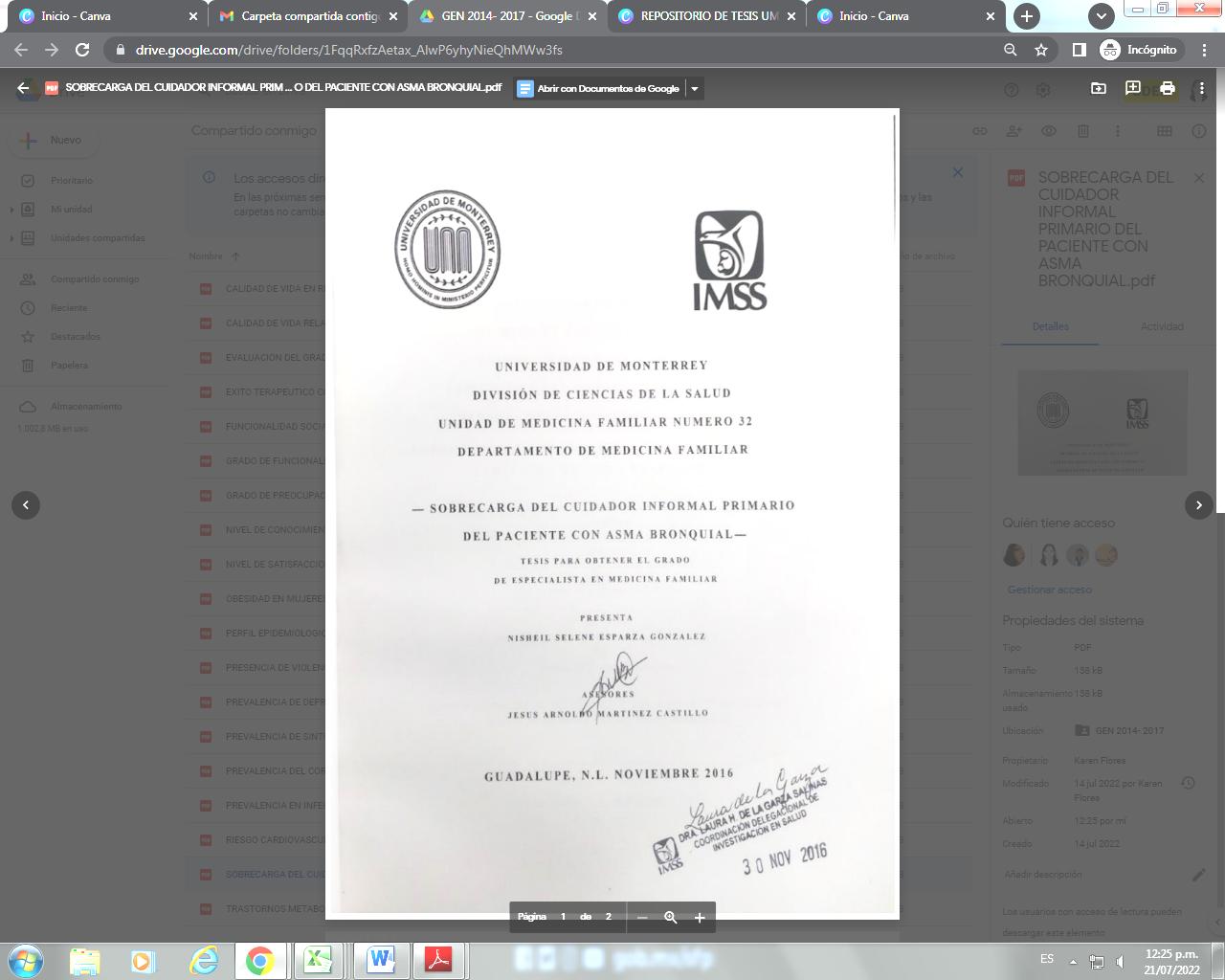1225x980 pixels.
Task: Expand the open-with dropdown arrow
Action: (x=695, y=88)
